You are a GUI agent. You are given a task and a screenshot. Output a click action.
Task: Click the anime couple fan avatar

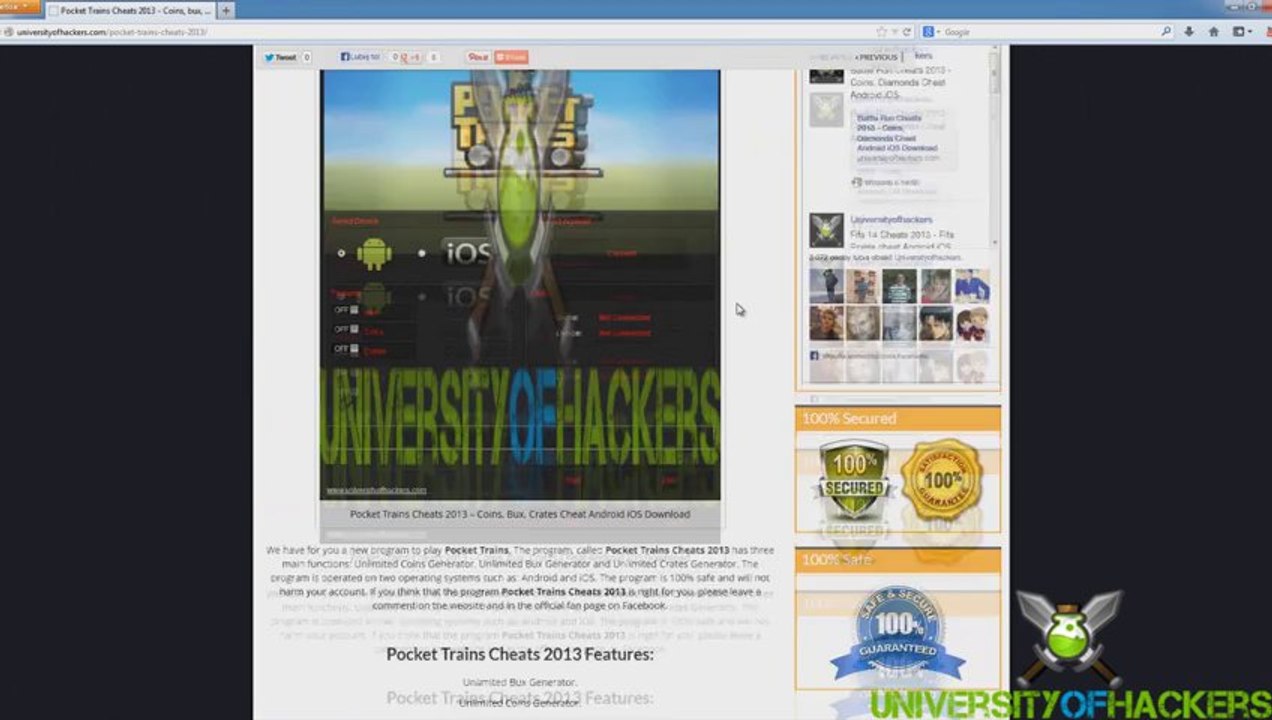tap(972, 324)
